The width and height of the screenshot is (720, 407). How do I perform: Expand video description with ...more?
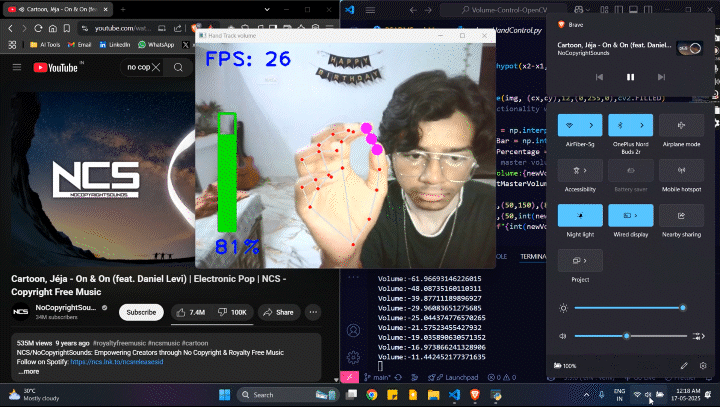[x=29, y=372]
